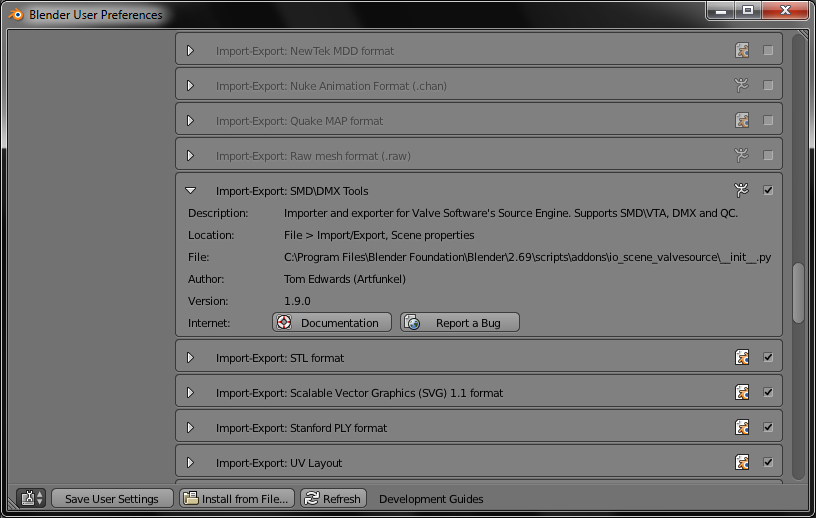The height and width of the screenshot is (518, 816).
Task: Click Install from File button
Action: (237, 498)
